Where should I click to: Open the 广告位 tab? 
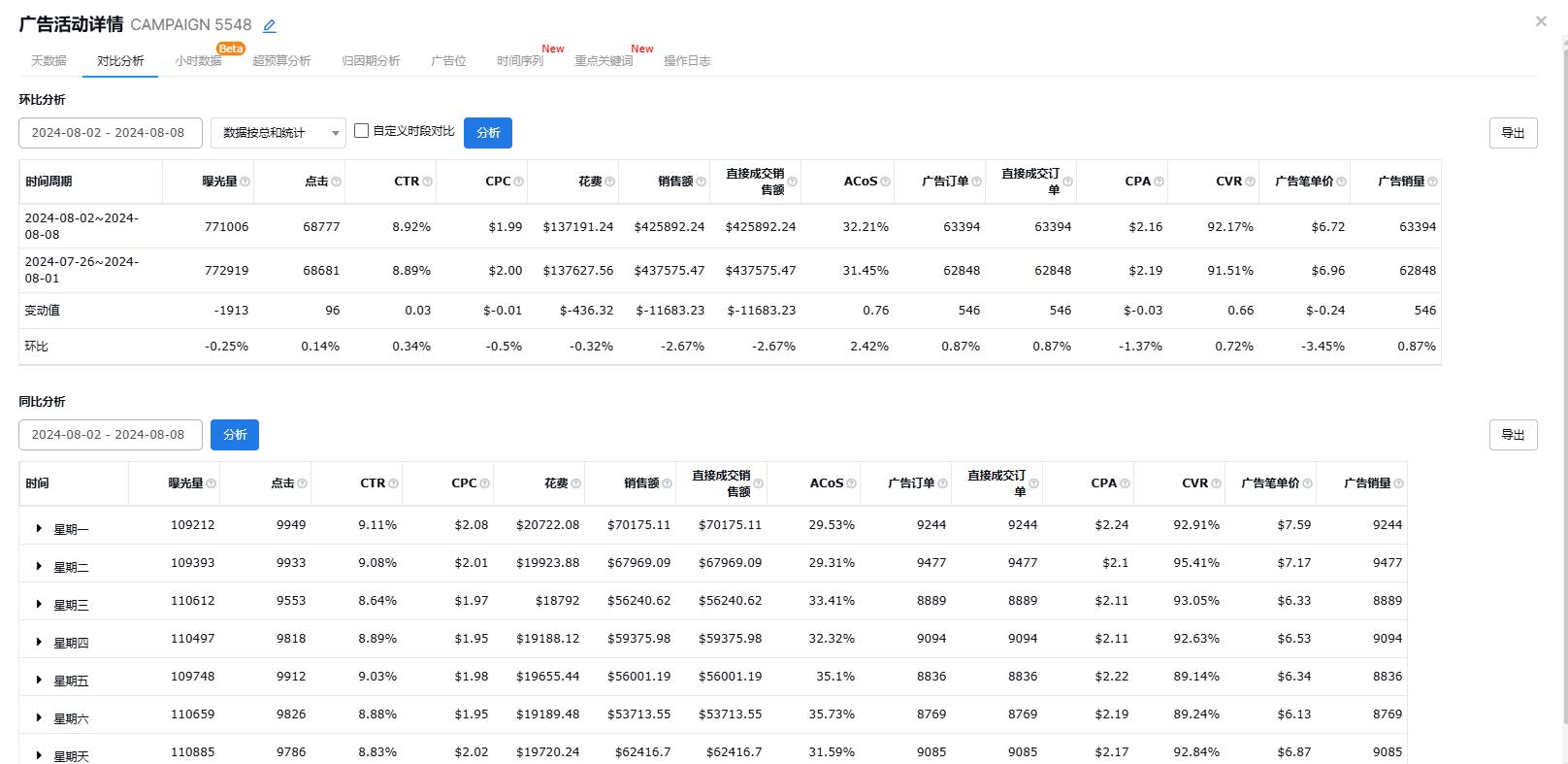point(448,60)
